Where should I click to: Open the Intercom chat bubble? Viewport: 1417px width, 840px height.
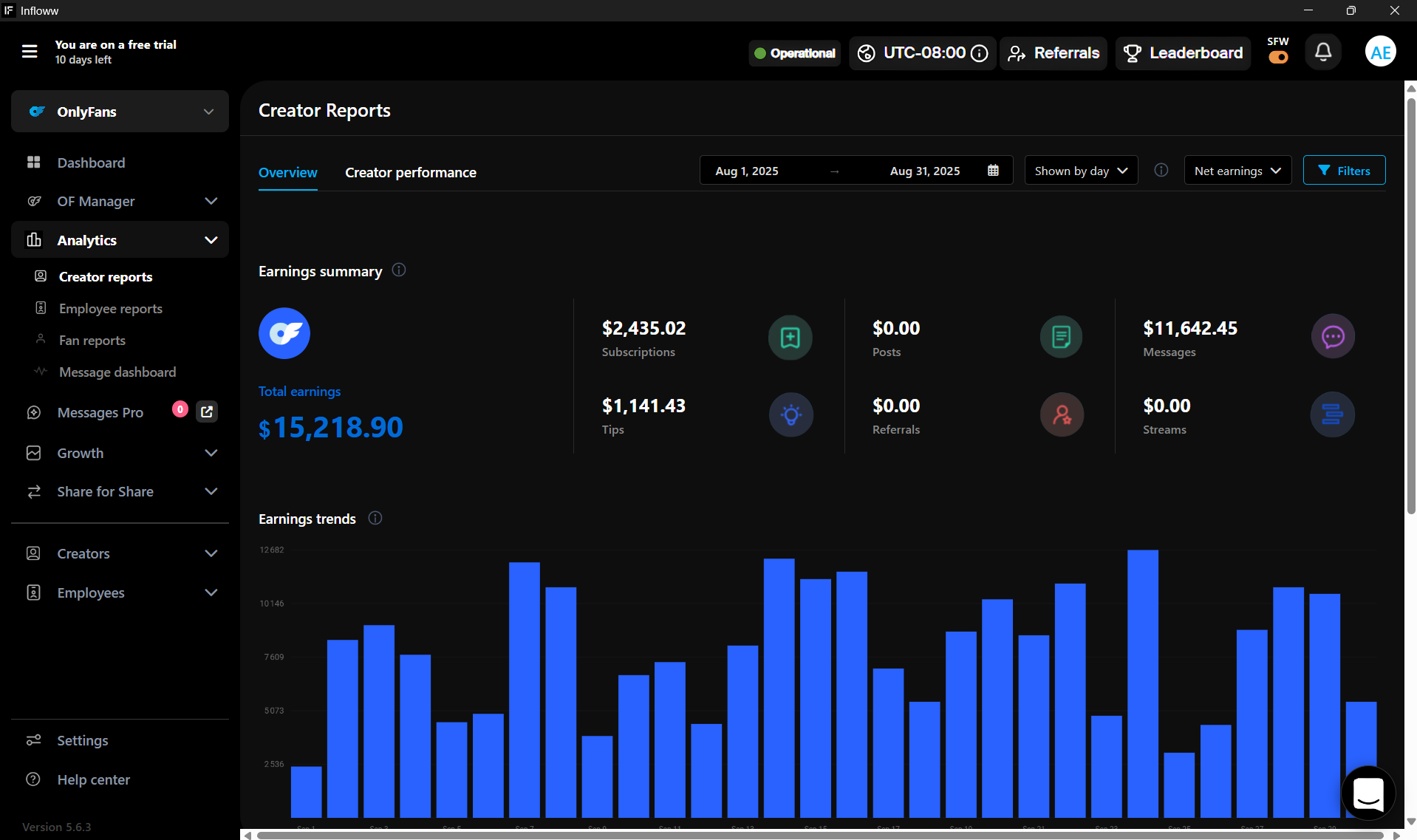1368,793
